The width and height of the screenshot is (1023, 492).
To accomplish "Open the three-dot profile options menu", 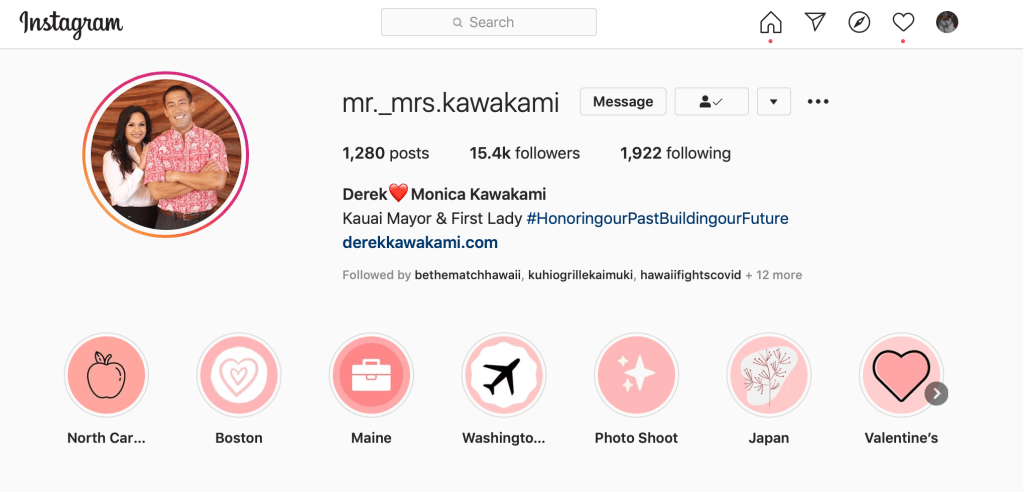I will tap(817, 101).
